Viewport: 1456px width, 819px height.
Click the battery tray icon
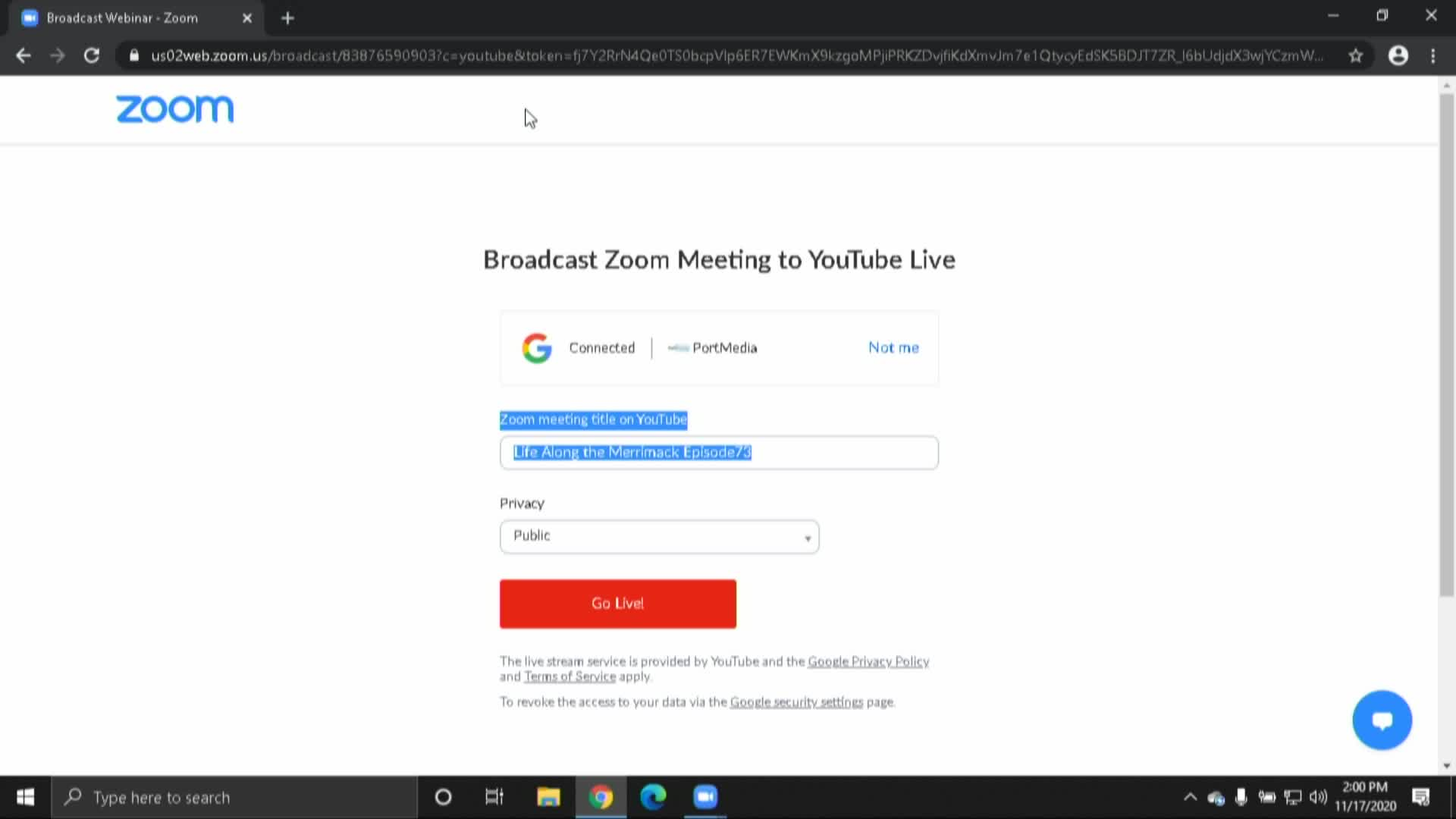point(1266,797)
